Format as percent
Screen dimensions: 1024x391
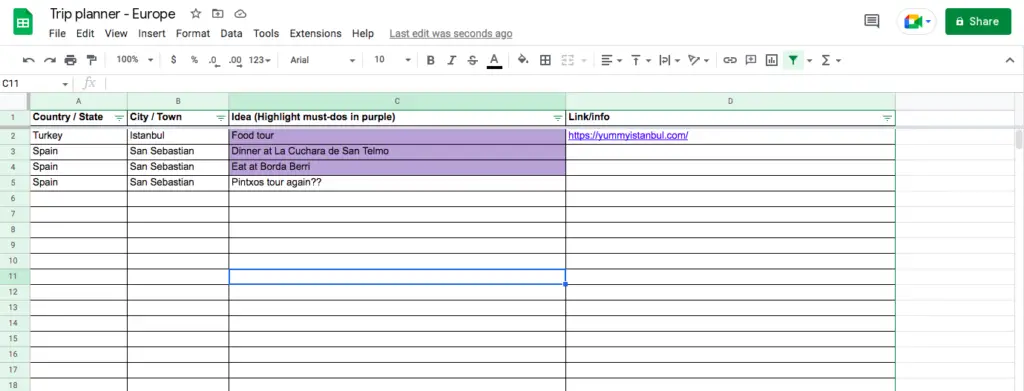(x=194, y=60)
